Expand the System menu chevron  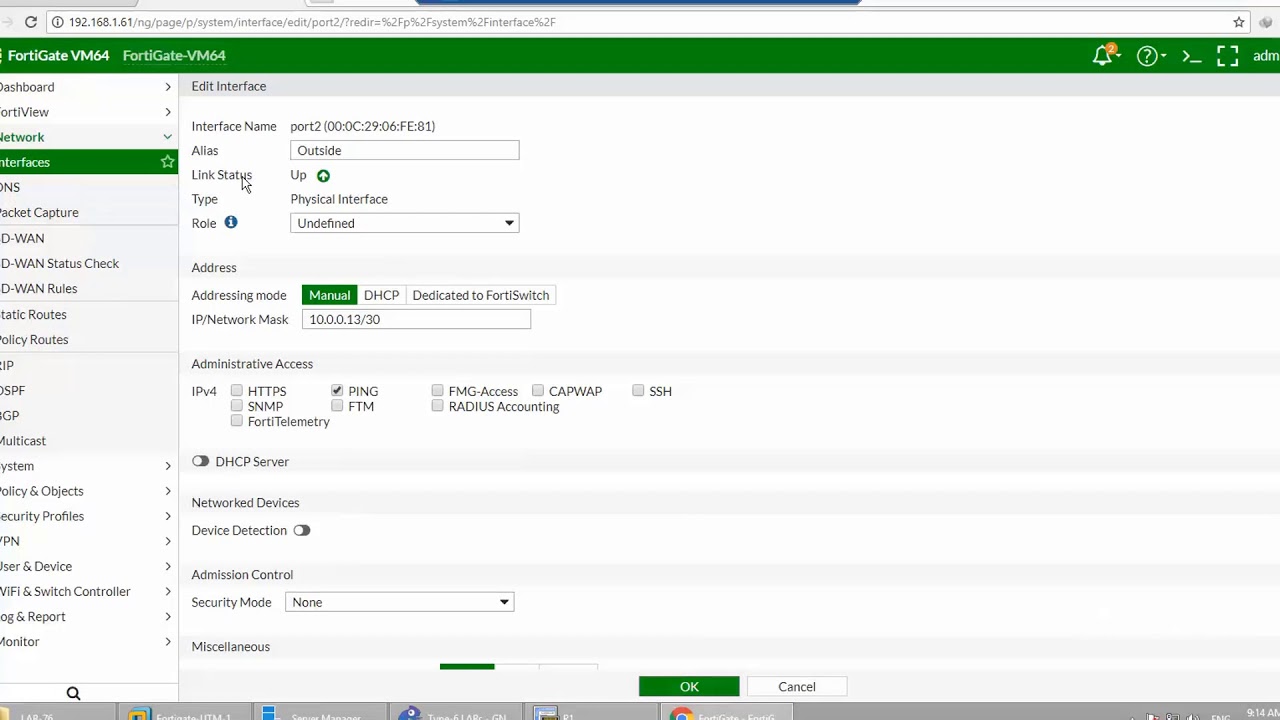click(x=168, y=466)
